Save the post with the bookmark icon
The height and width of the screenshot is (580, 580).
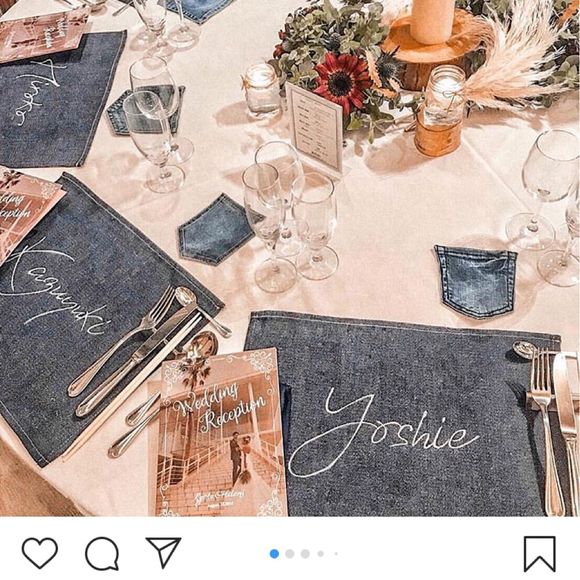point(540,554)
